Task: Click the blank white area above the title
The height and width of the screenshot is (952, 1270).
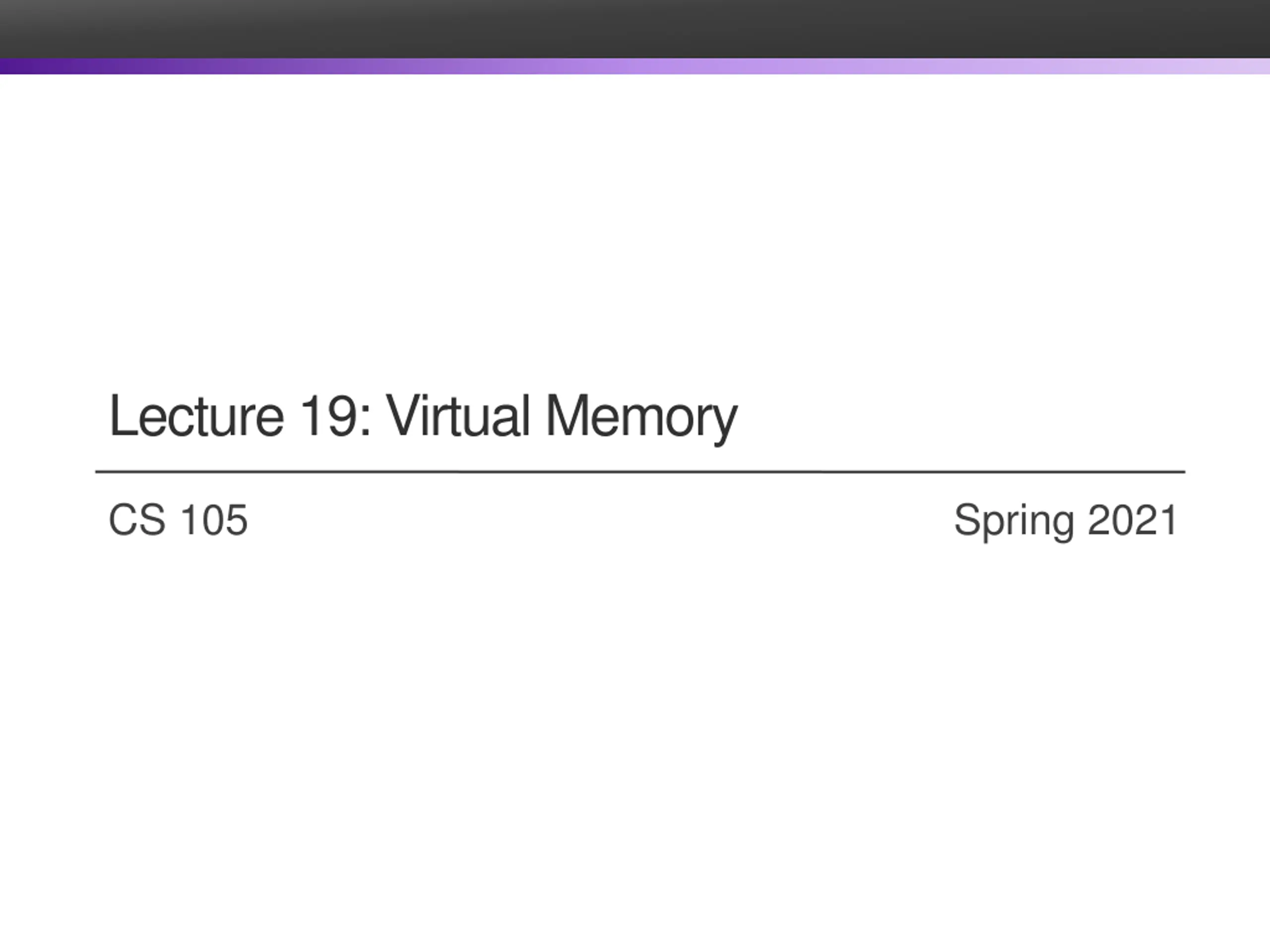Action: 635,230
